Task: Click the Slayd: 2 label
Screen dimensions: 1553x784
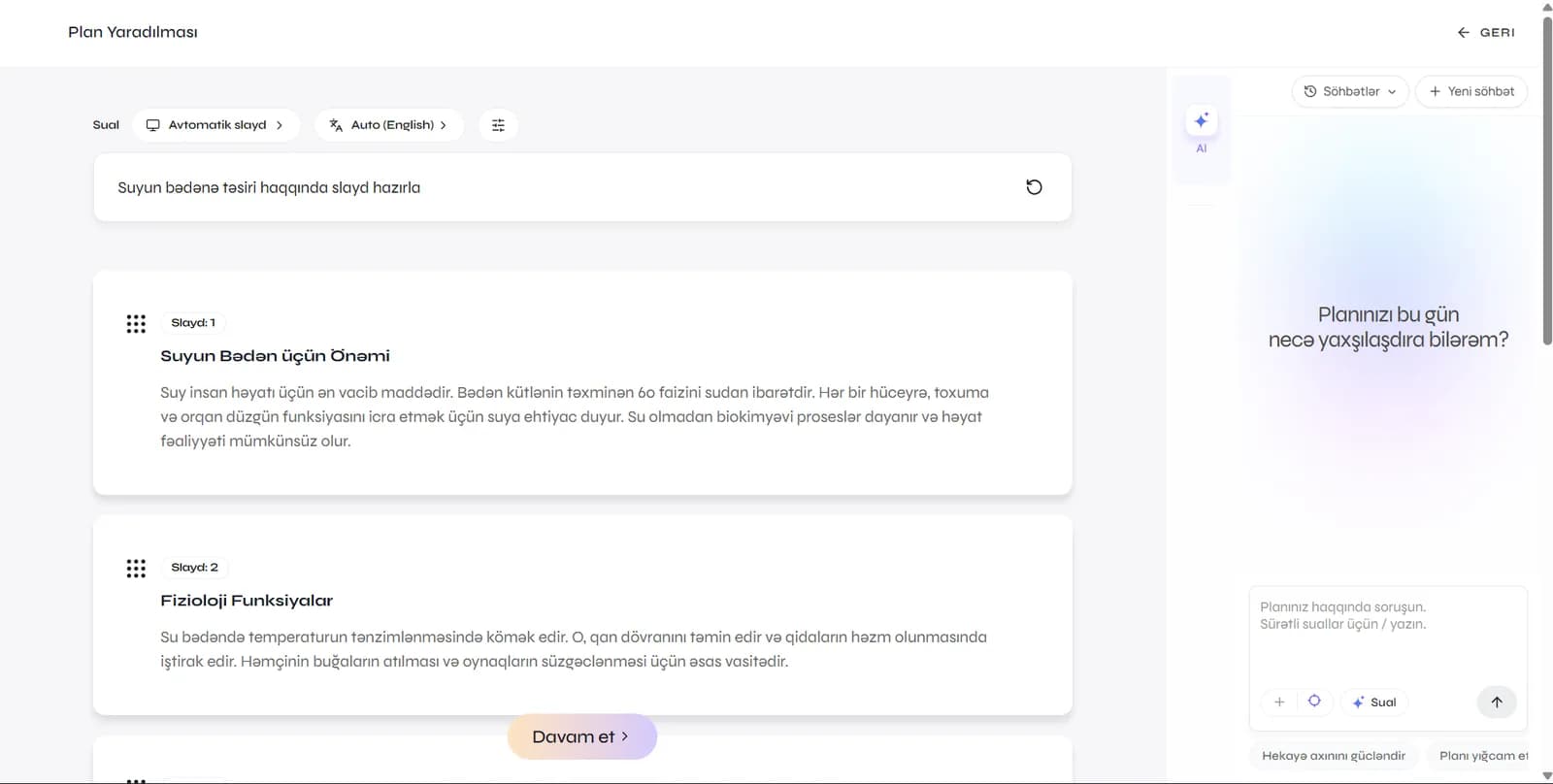Action: pos(194,568)
